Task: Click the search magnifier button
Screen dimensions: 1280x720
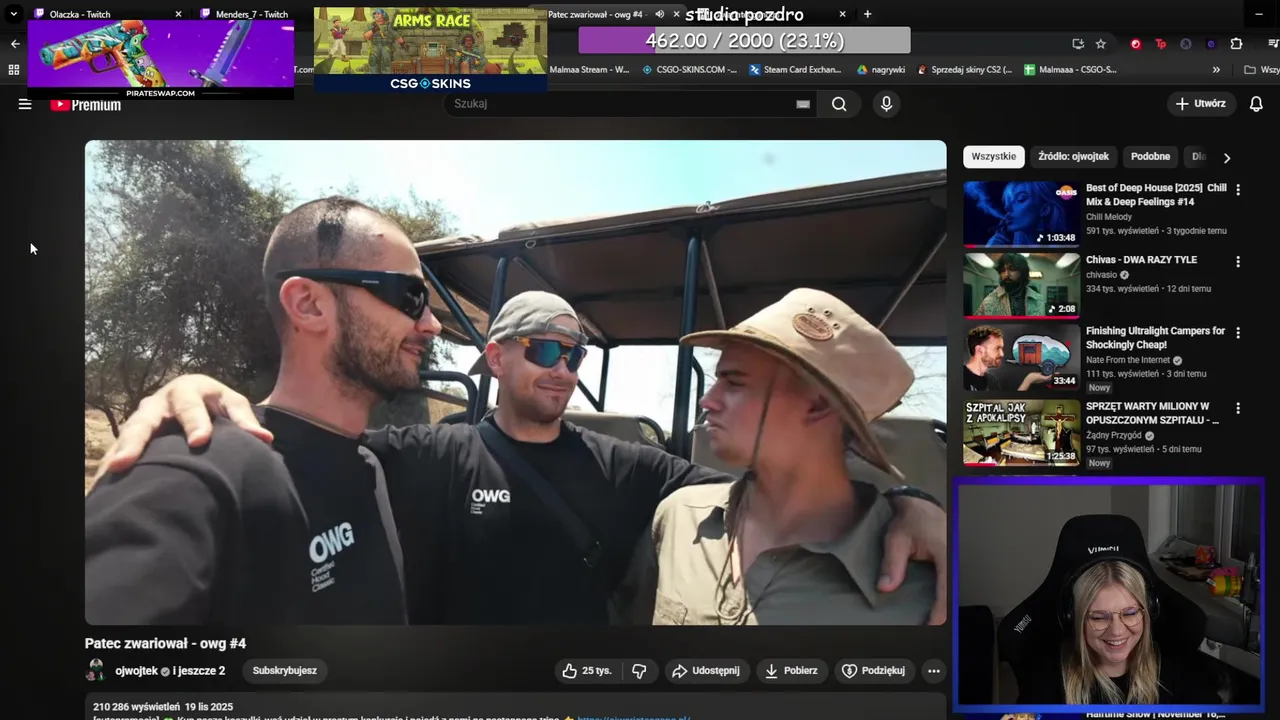Action: click(839, 104)
